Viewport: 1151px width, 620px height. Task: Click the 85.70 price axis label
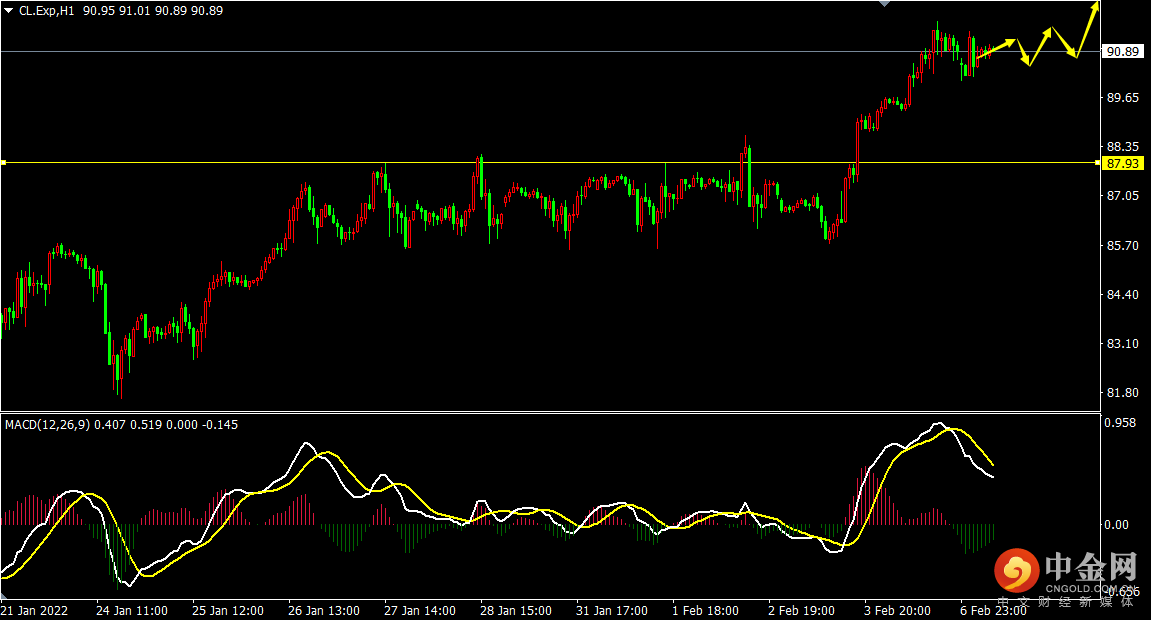coord(1122,245)
